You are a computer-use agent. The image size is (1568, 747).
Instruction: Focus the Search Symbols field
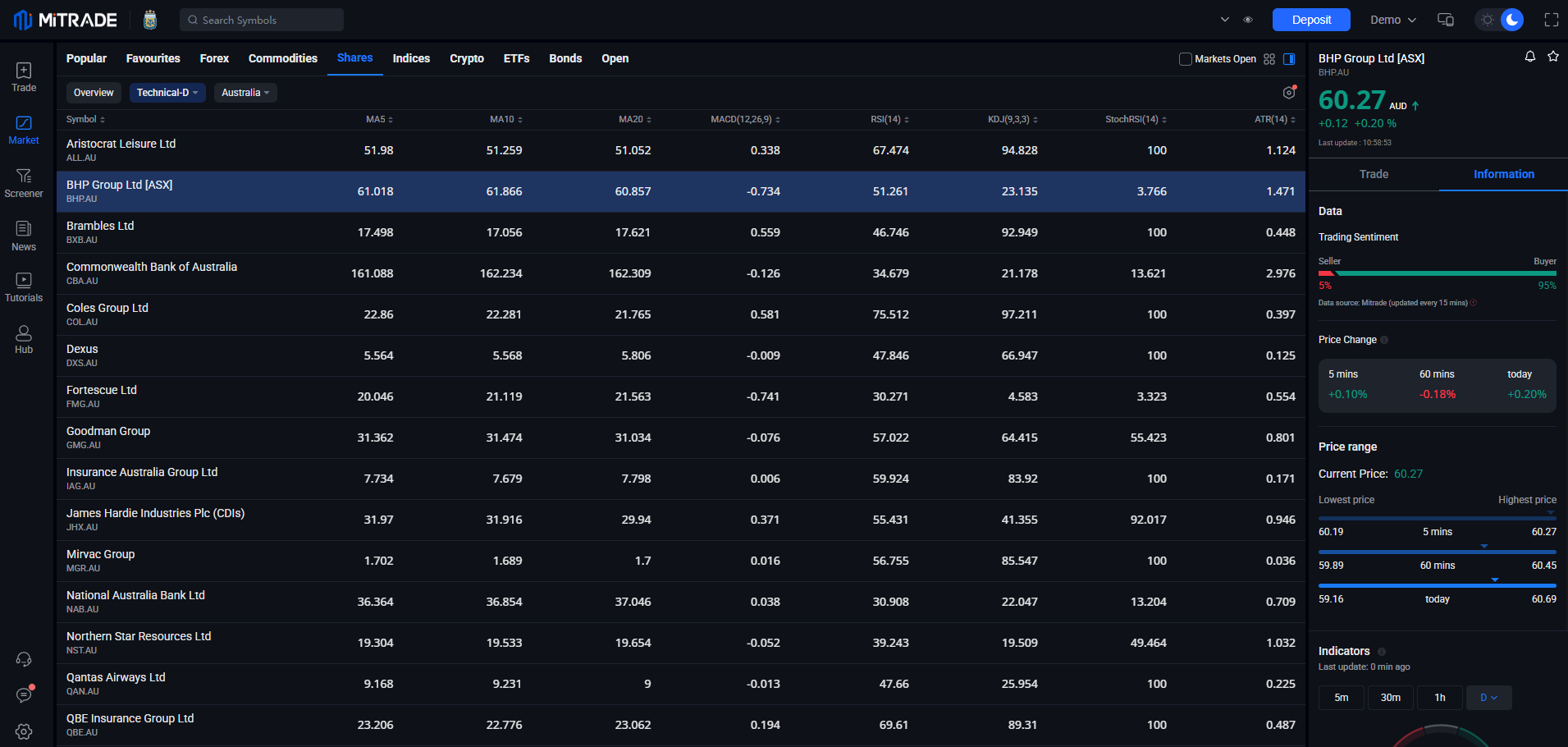[262, 20]
